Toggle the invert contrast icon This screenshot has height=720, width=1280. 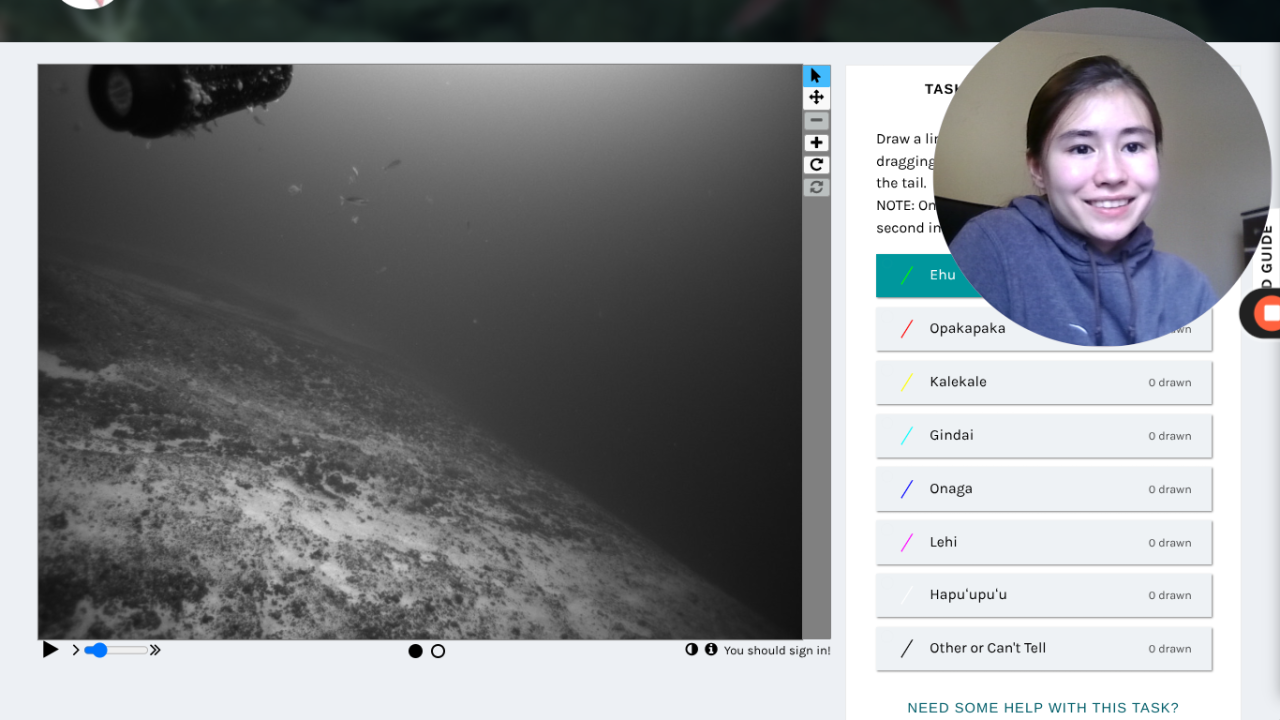tap(691, 649)
